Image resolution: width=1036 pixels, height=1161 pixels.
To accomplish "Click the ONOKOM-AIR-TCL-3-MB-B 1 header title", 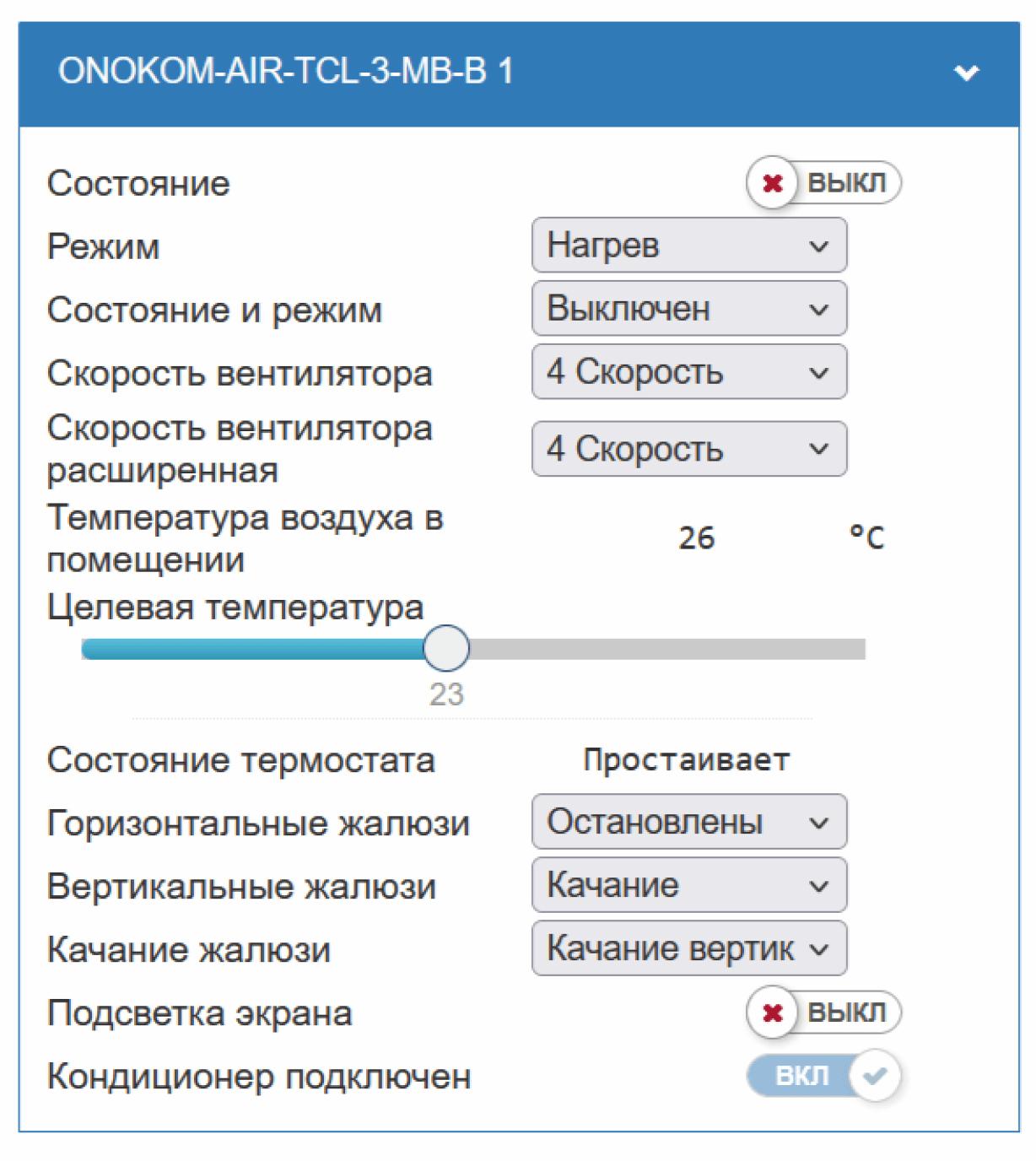I will click(285, 72).
